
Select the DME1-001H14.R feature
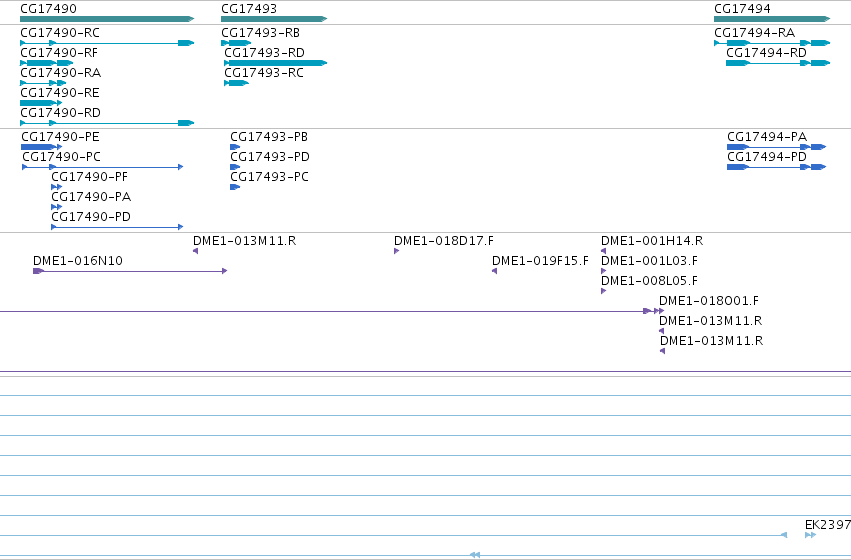point(604,251)
